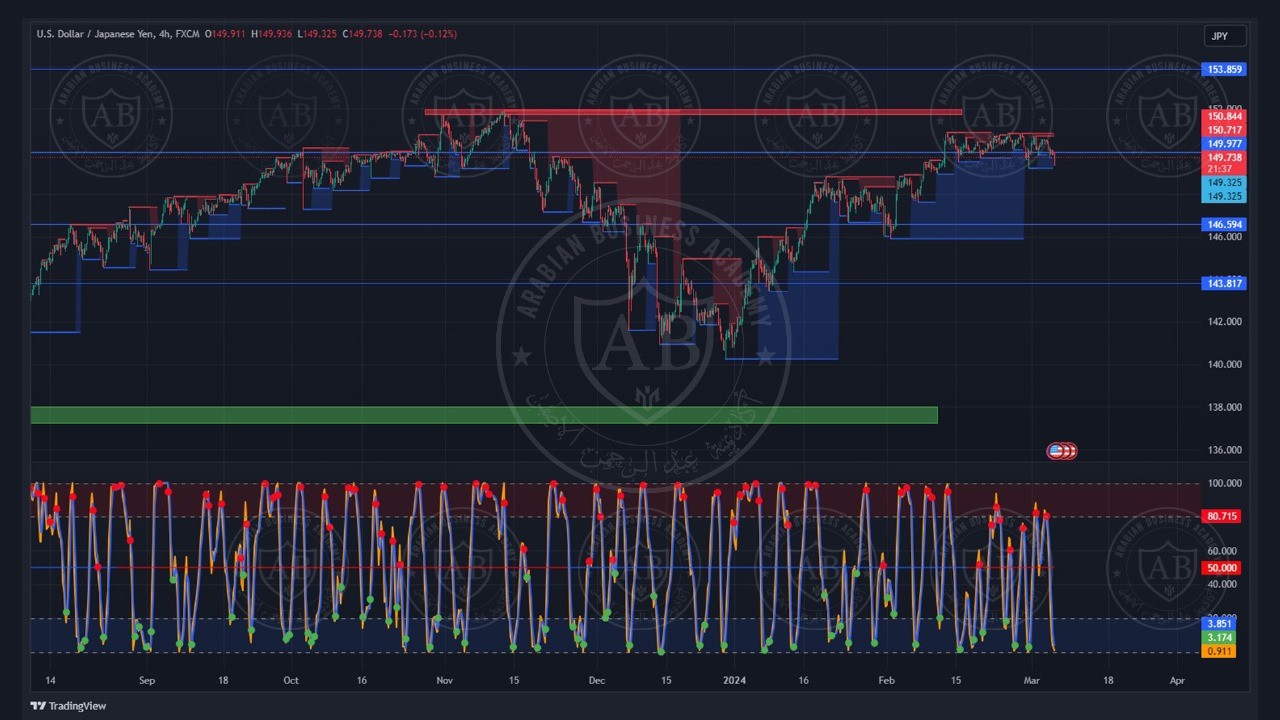This screenshot has height=720, width=1280.
Task: Click the L149.325 low value in header
Action: [x=318, y=34]
